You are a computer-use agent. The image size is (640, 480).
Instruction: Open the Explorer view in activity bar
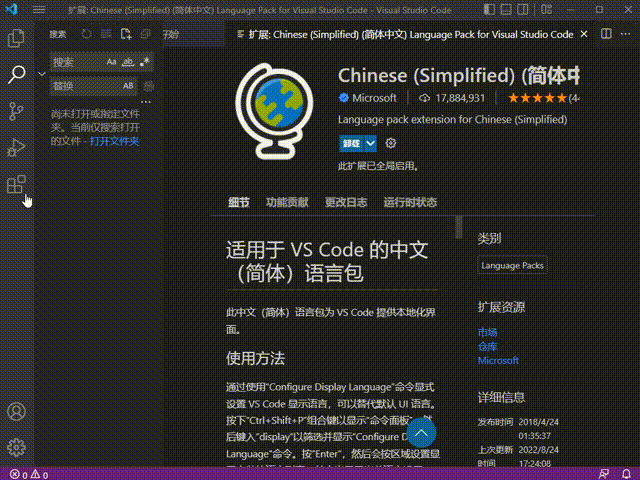[x=16, y=38]
